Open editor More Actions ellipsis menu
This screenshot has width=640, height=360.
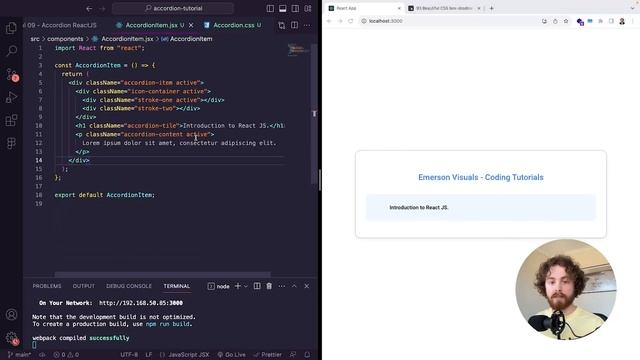[x=307, y=25]
